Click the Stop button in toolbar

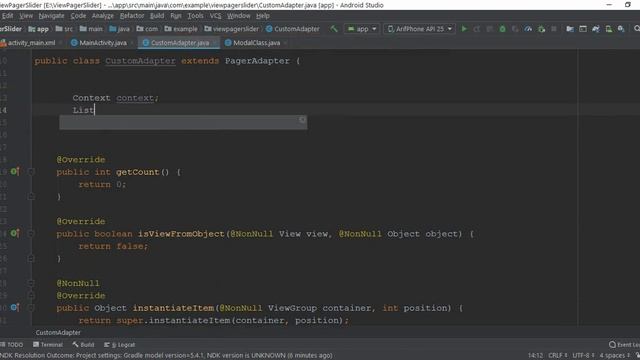tap(553, 29)
